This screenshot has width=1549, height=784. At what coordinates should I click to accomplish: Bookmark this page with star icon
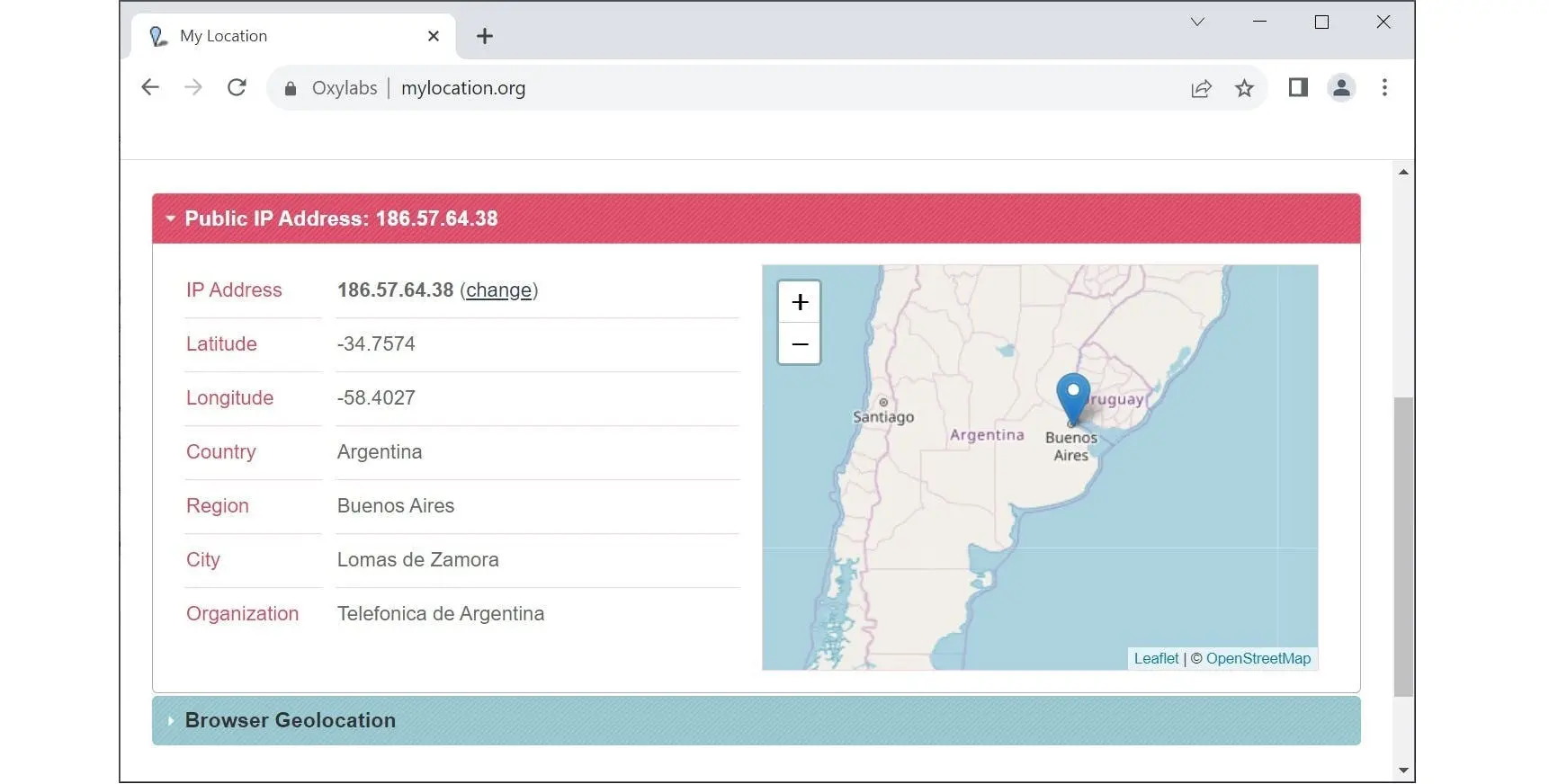[1244, 88]
